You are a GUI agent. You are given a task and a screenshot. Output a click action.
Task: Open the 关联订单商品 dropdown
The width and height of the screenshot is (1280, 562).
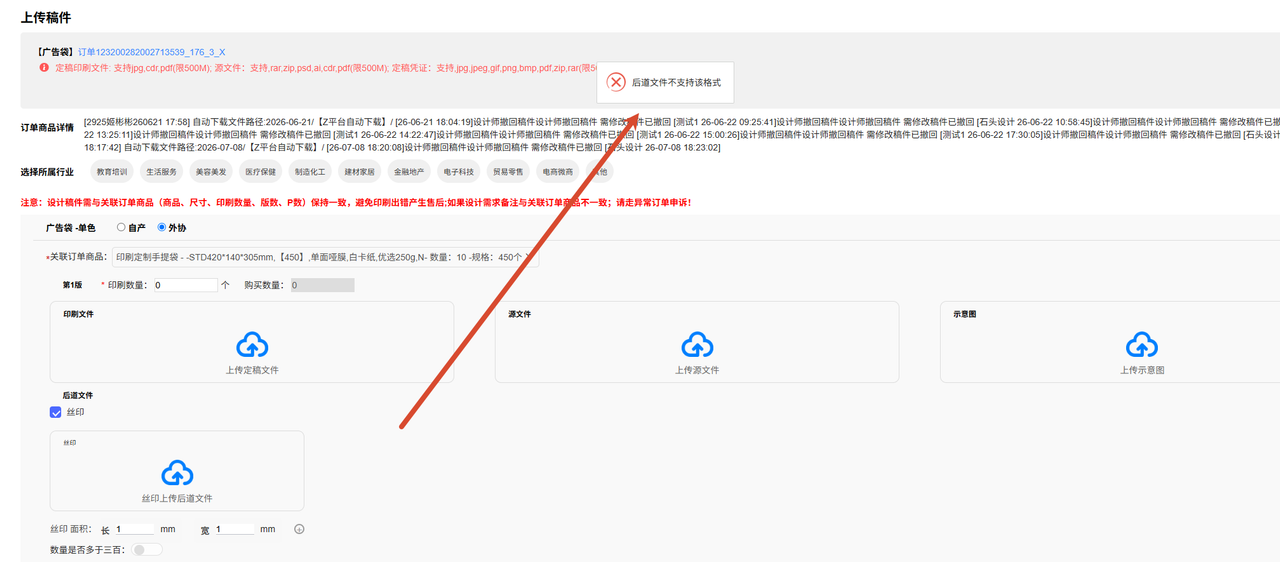pos(325,257)
